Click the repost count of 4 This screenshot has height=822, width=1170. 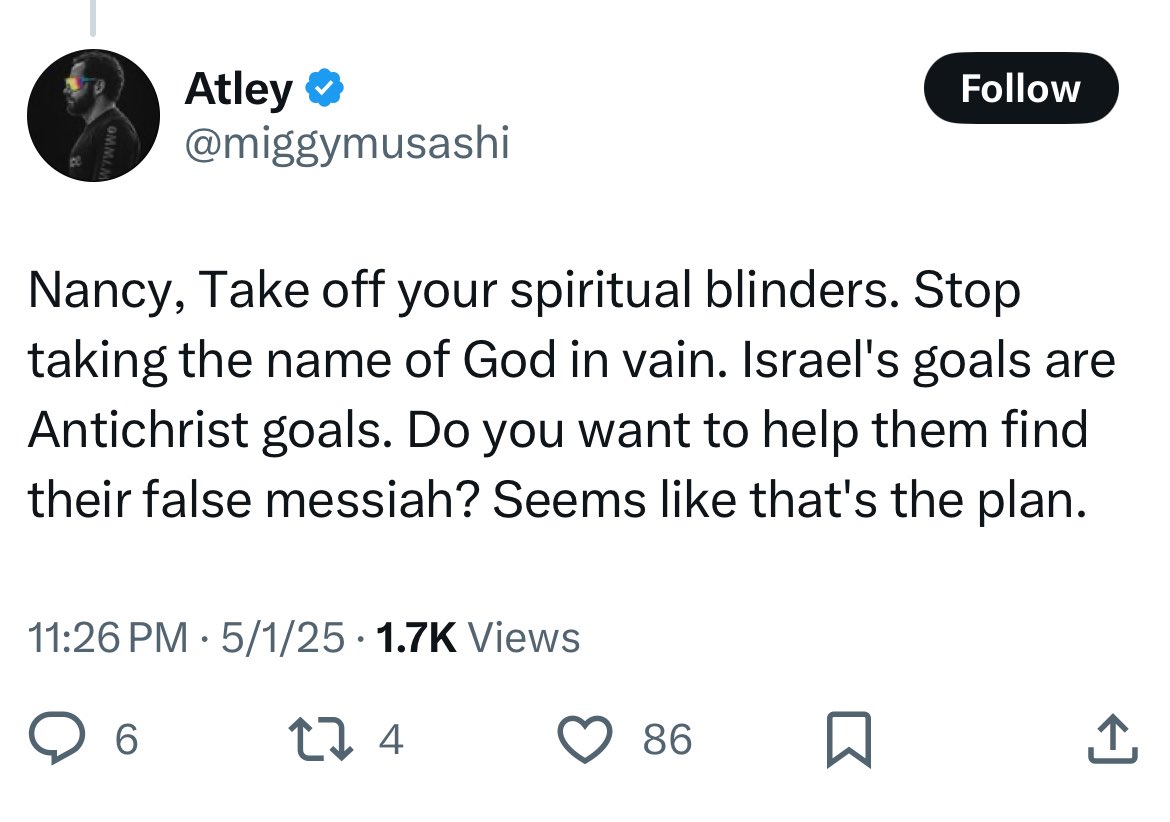coord(391,741)
